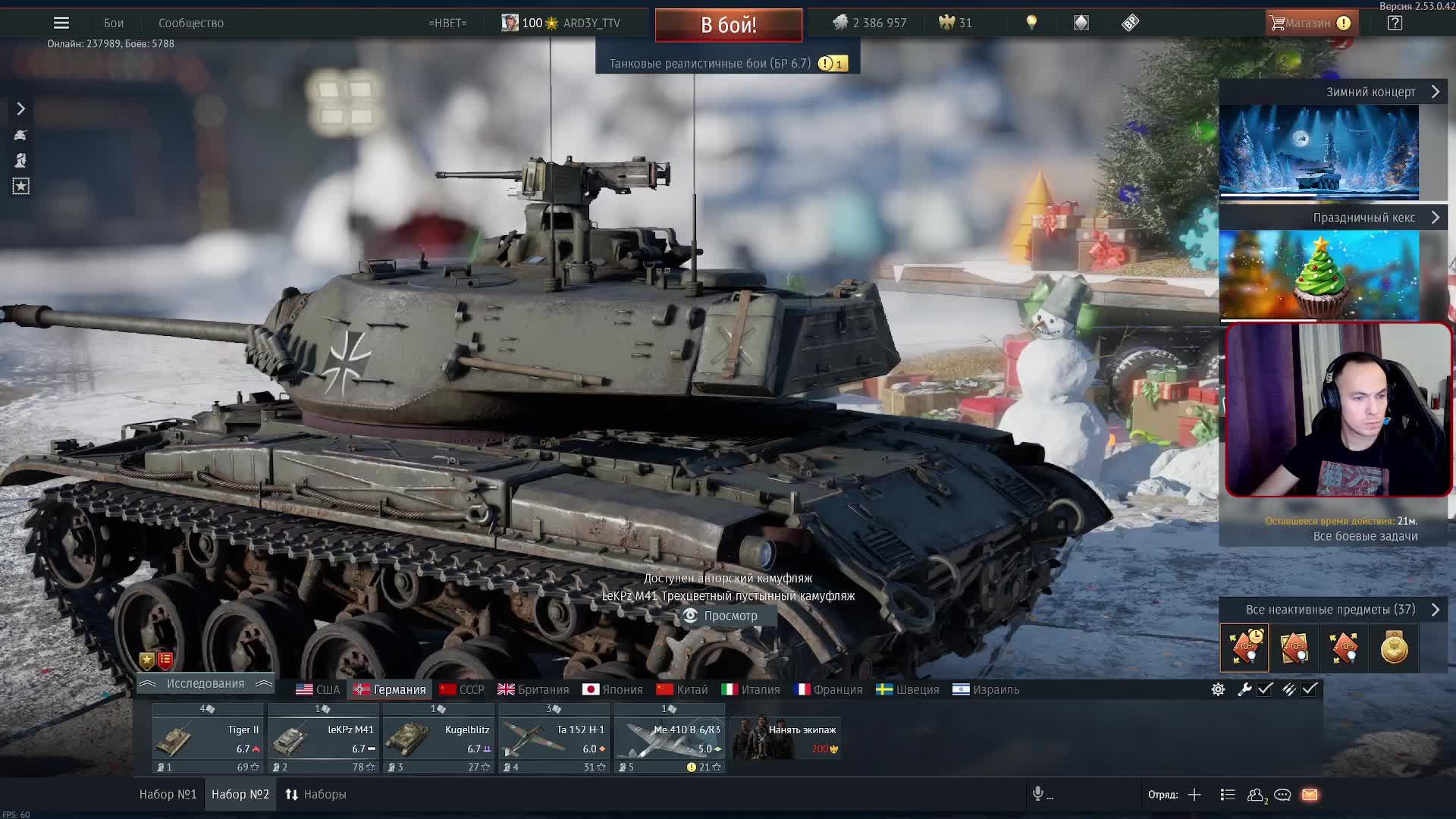Viewport: 1456px width, 819px height.
Task: Open the chat speech bubble icon
Action: pos(1282,795)
